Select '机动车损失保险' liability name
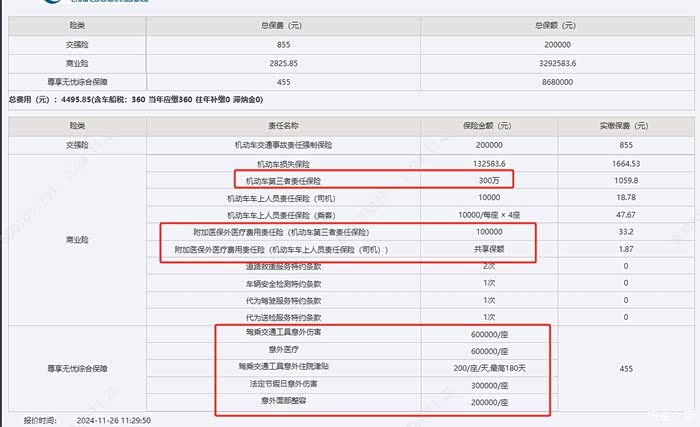The height and width of the screenshot is (427, 700). click(x=283, y=164)
